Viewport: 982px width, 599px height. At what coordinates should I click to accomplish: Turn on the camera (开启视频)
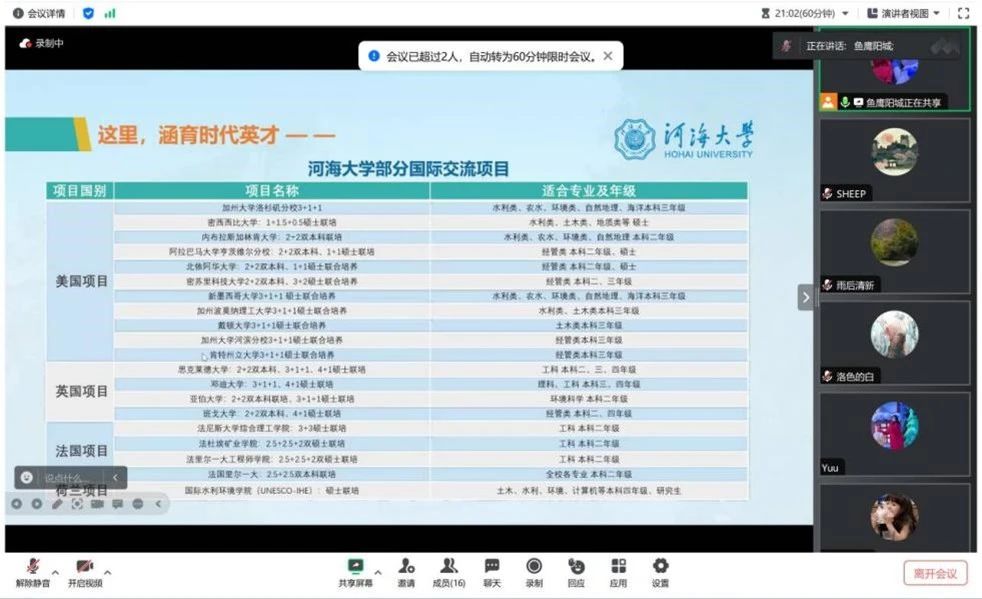(84, 571)
